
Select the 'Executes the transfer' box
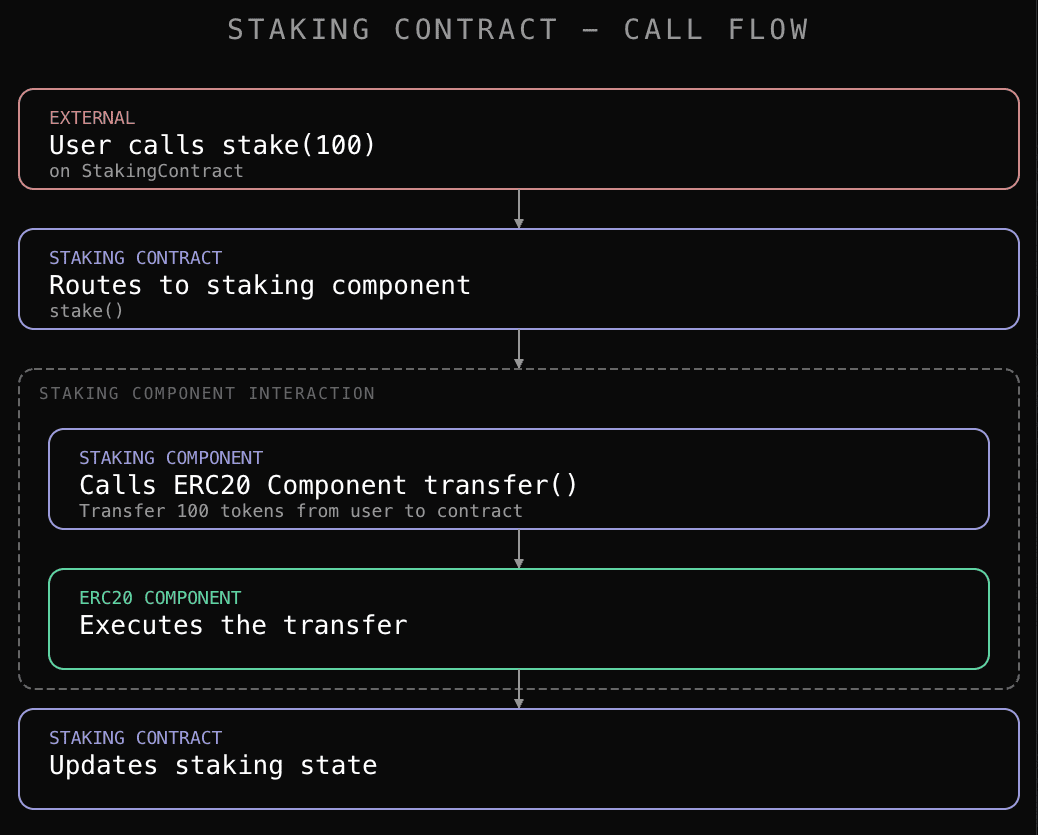(519, 618)
